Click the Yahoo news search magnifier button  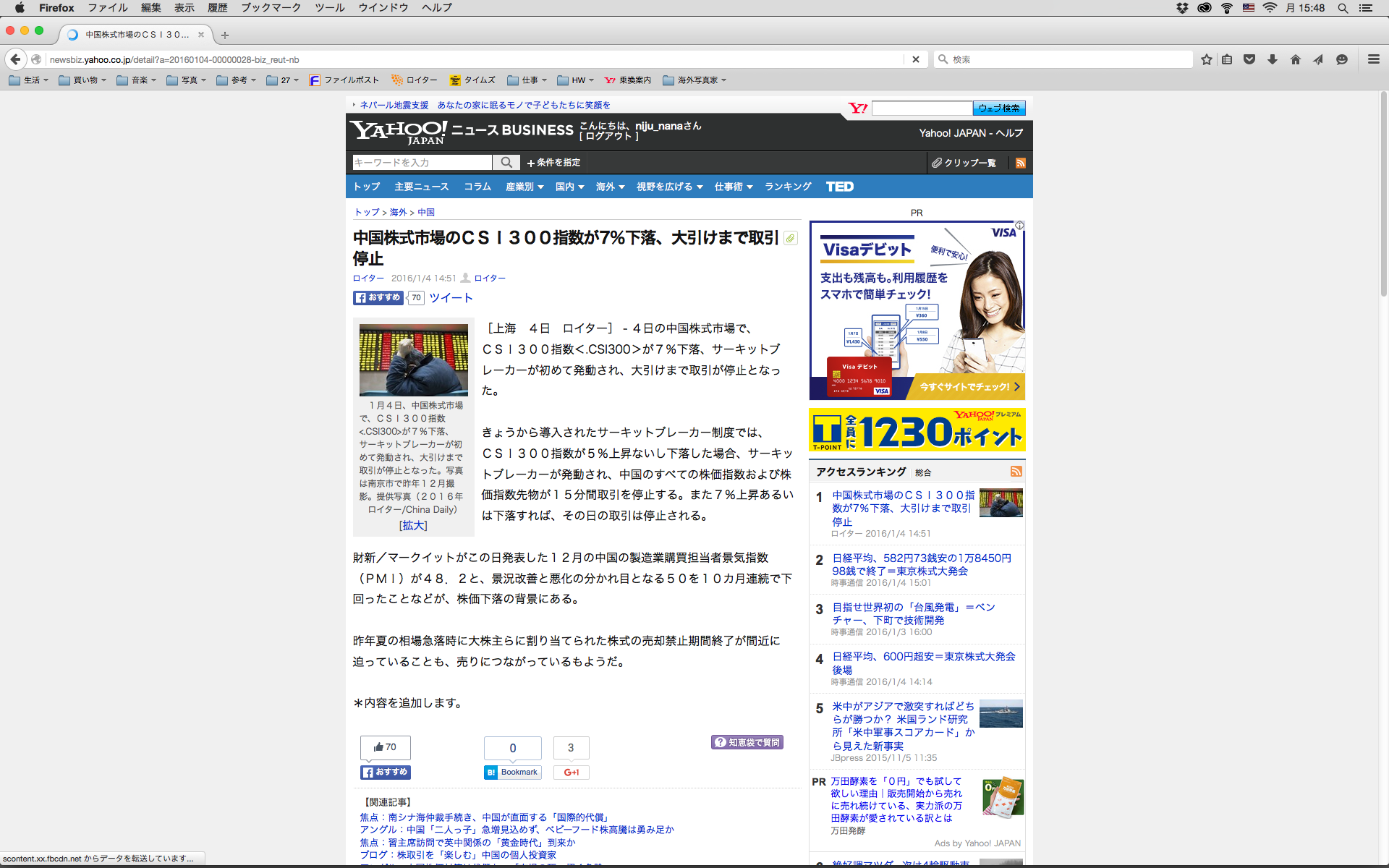[x=506, y=163]
